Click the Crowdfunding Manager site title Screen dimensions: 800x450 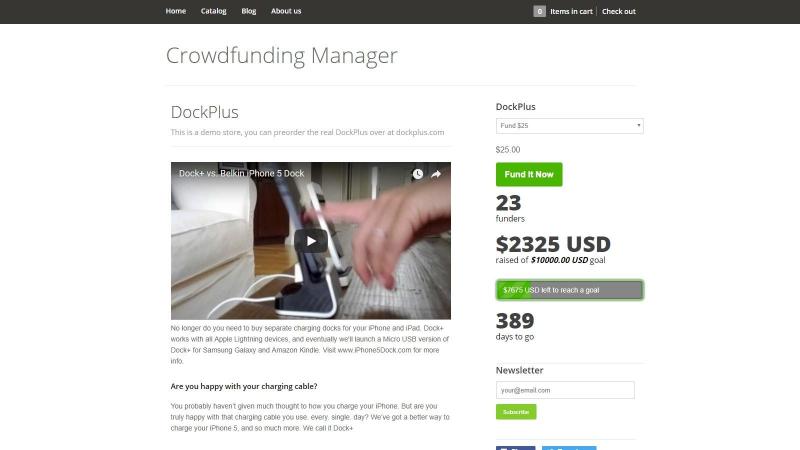[282, 56]
